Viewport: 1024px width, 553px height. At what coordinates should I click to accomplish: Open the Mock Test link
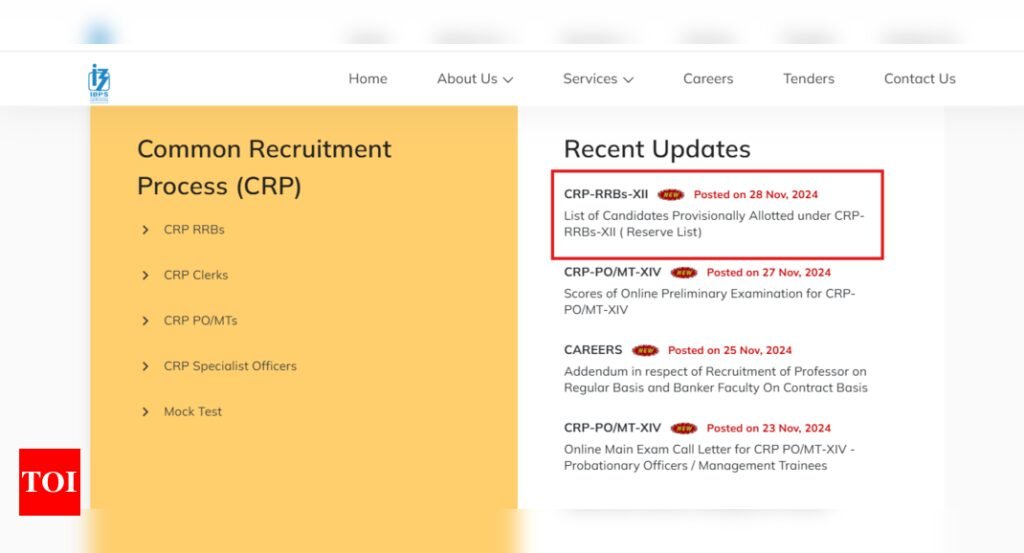click(193, 412)
